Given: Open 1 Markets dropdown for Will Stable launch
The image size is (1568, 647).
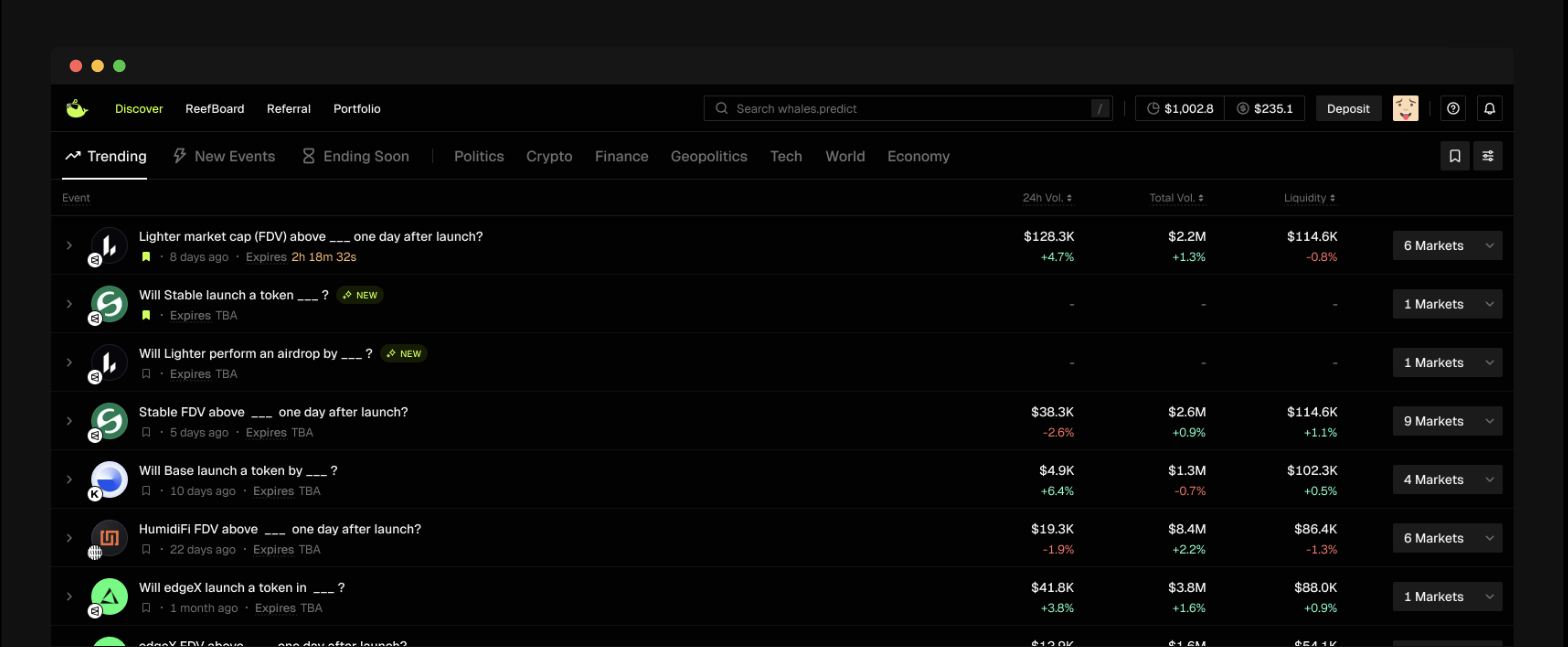Looking at the screenshot, I should 1447,304.
